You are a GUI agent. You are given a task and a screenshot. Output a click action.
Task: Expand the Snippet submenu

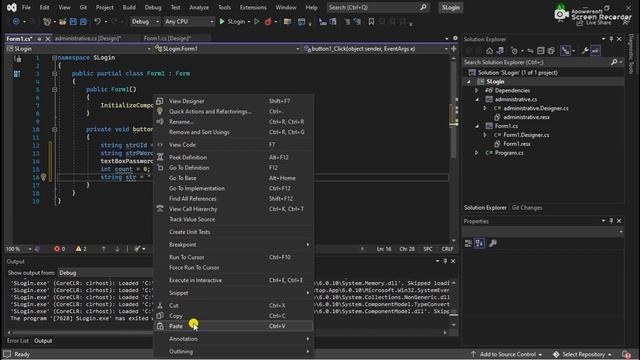(233, 293)
